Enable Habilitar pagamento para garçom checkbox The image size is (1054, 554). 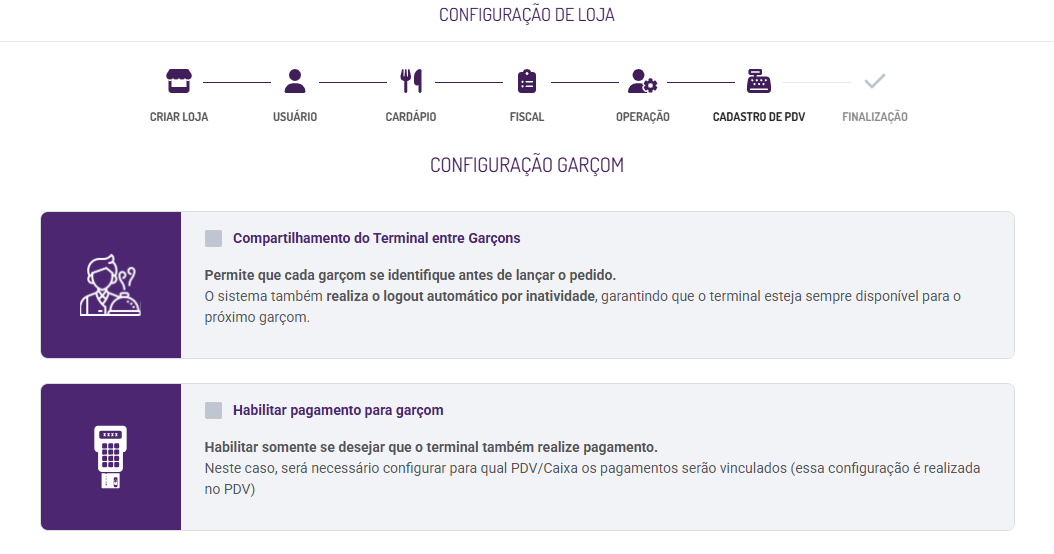[x=213, y=411]
